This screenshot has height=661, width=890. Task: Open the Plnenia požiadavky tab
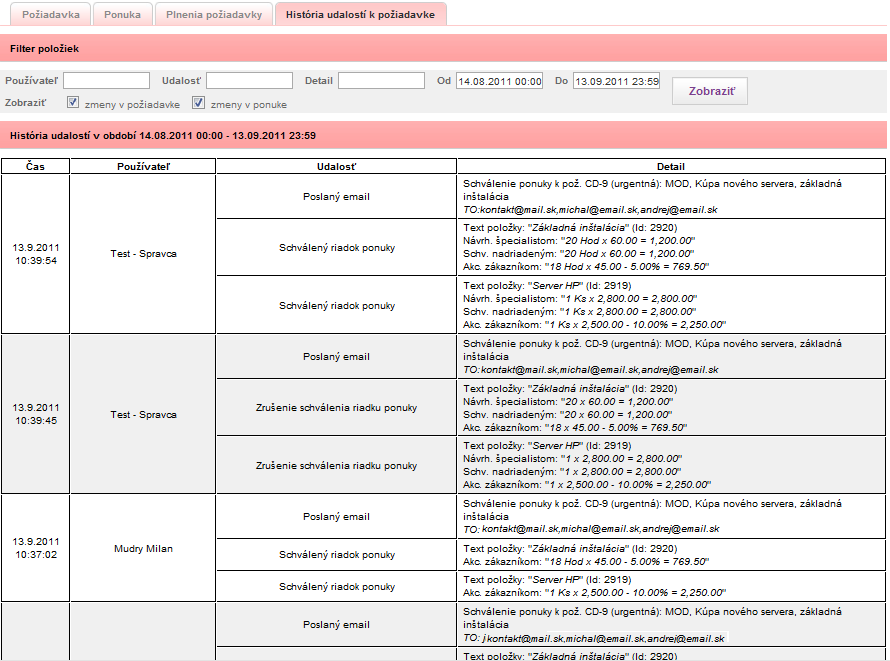coord(214,15)
